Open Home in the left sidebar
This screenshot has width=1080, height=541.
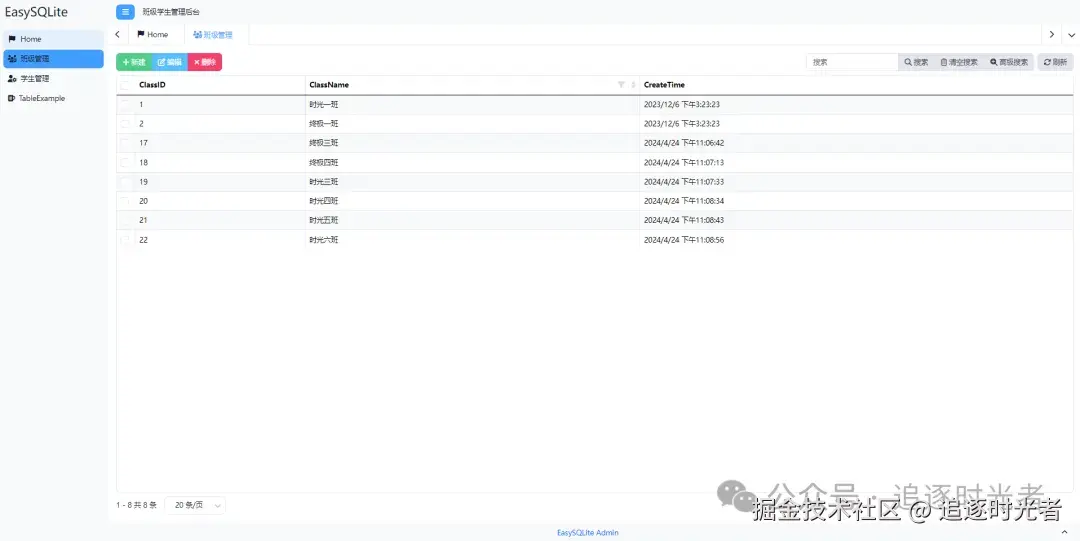pyautogui.click(x=53, y=39)
